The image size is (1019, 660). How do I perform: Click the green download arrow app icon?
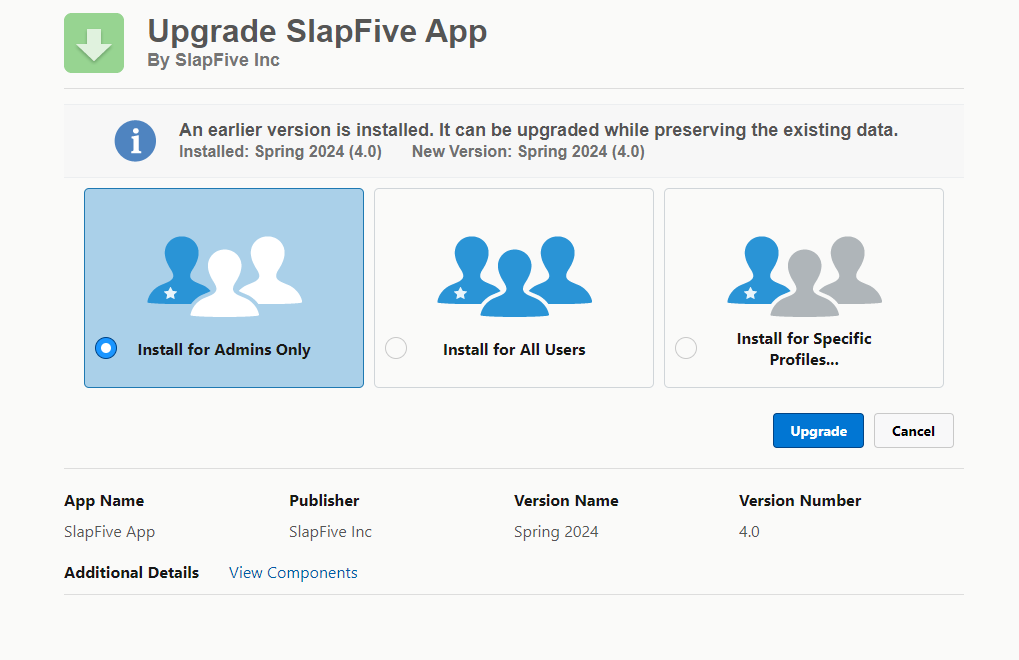[x=94, y=43]
